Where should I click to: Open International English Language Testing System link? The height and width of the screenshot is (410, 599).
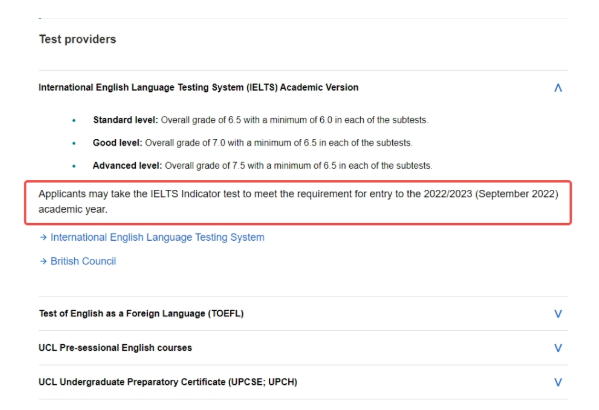coord(157,237)
